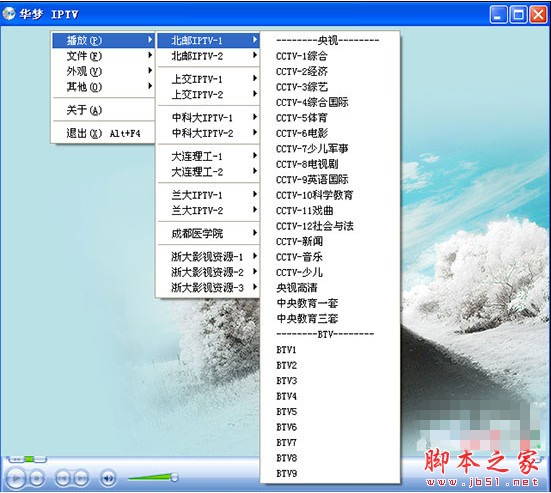This screenshot has height=493, width=551.
Task: Expand the 北邮IPTV-1 source submenu
Action: (x=208, y=40)
